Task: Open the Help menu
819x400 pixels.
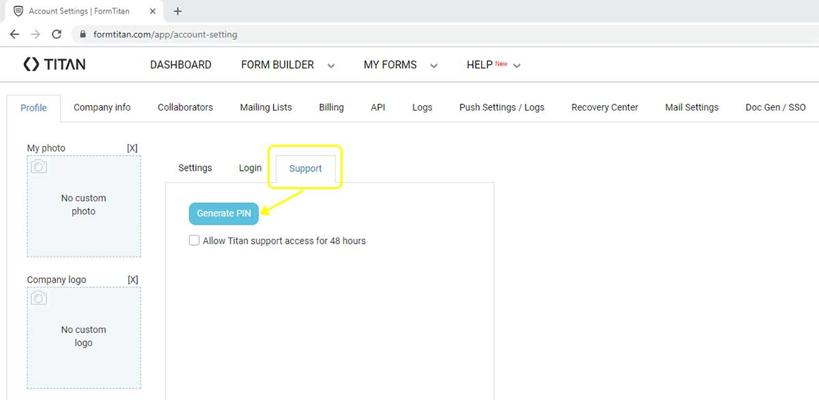Action: [x=479, y=65]
